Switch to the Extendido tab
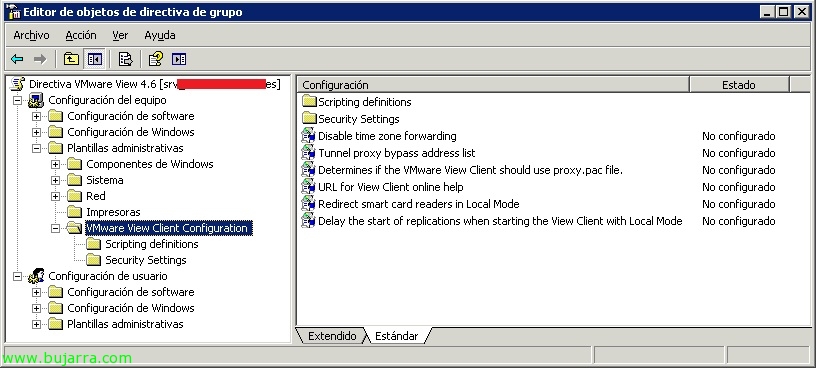 point(332,336)
